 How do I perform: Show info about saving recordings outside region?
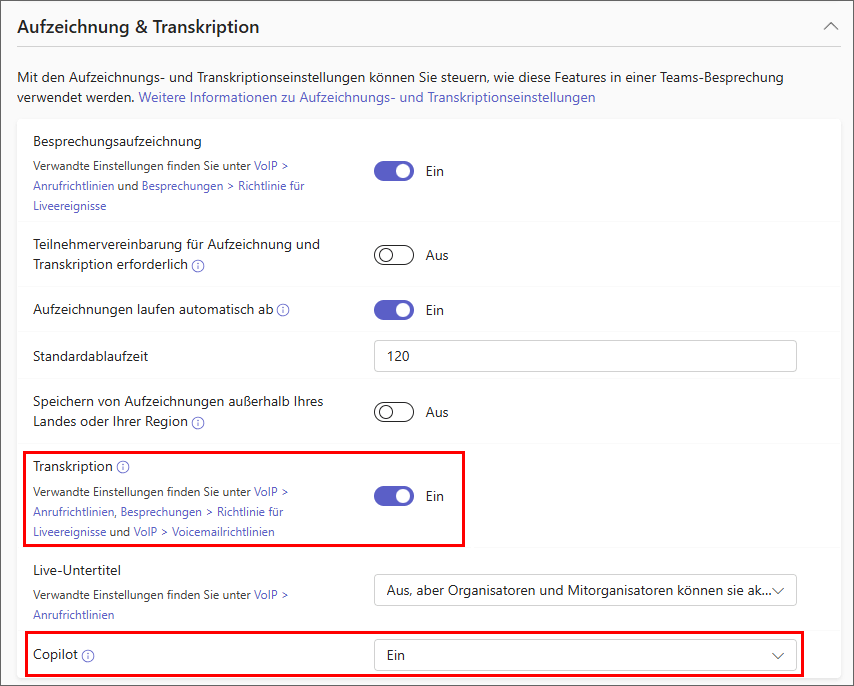point(198,422)
